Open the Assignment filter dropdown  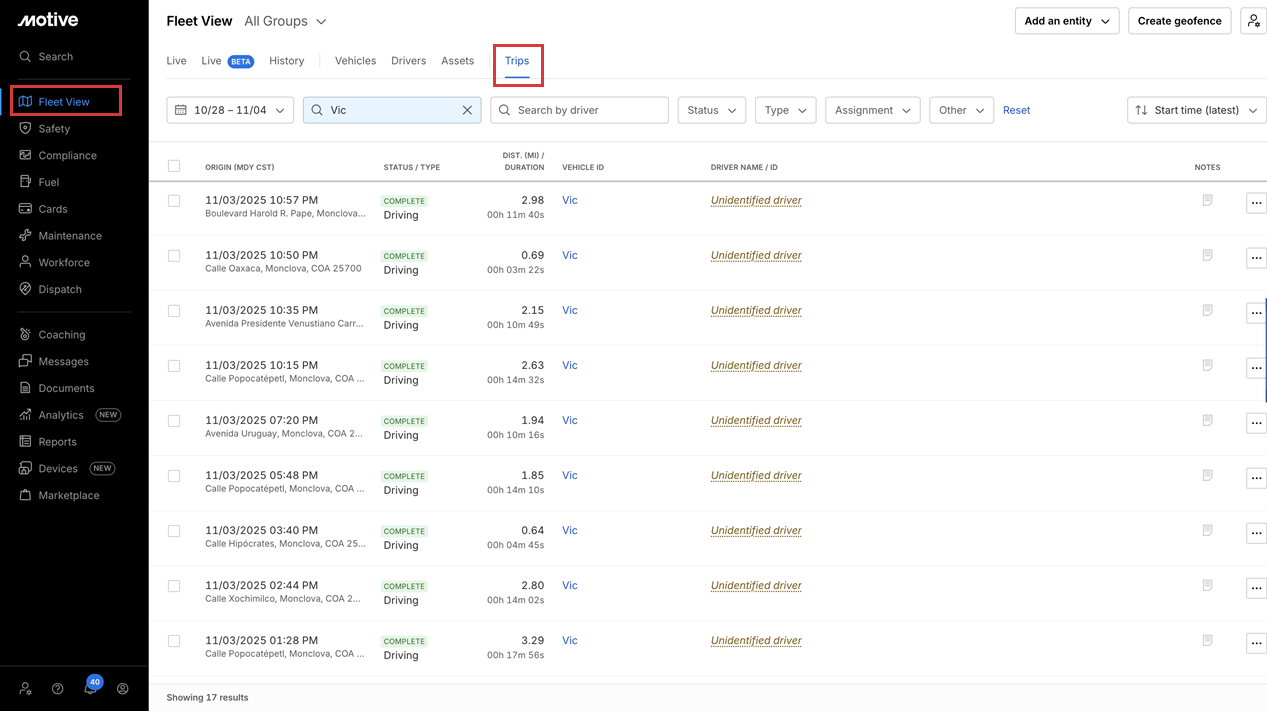(872, 110)
